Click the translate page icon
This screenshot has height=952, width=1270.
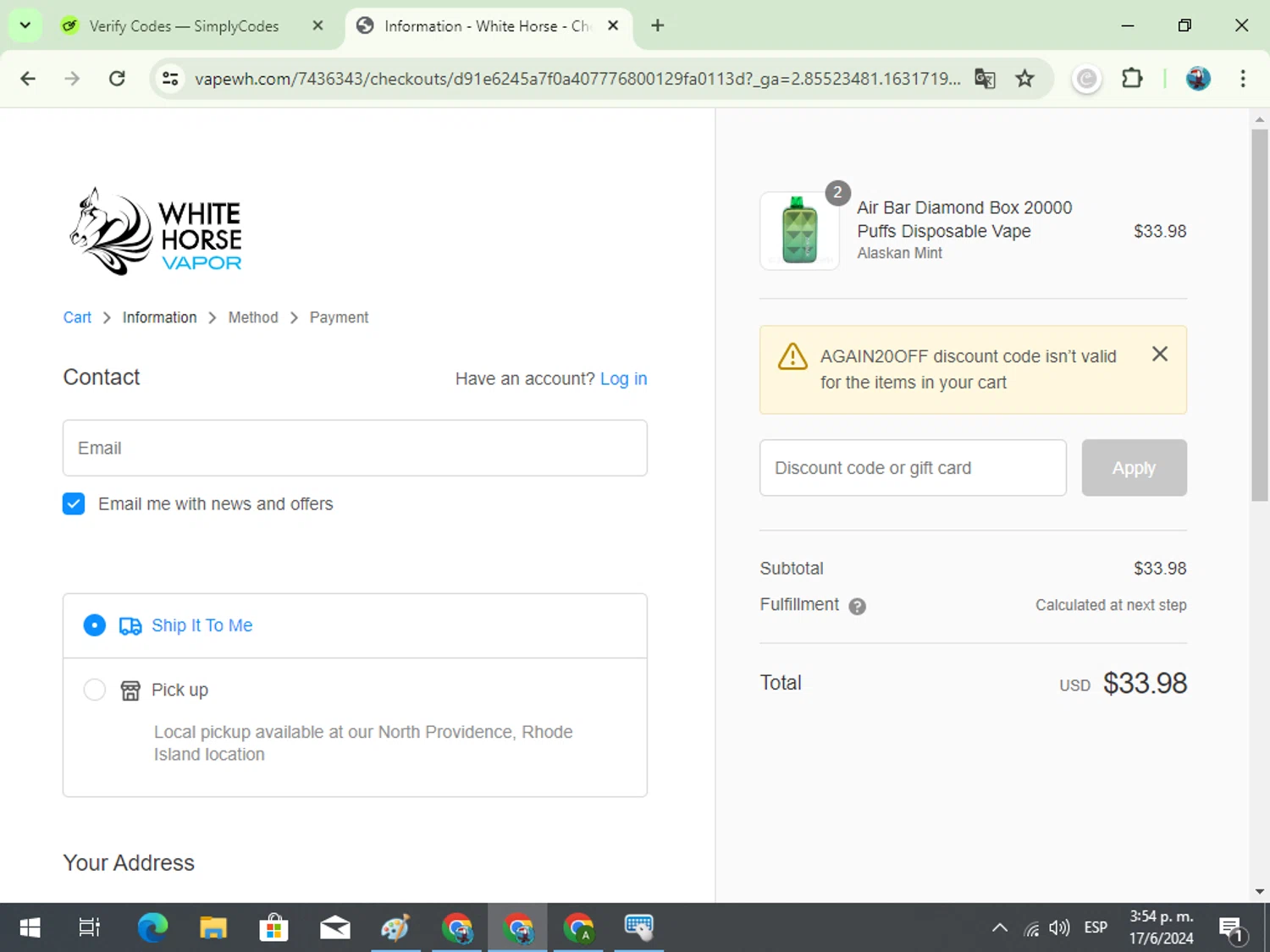(985, 79)
